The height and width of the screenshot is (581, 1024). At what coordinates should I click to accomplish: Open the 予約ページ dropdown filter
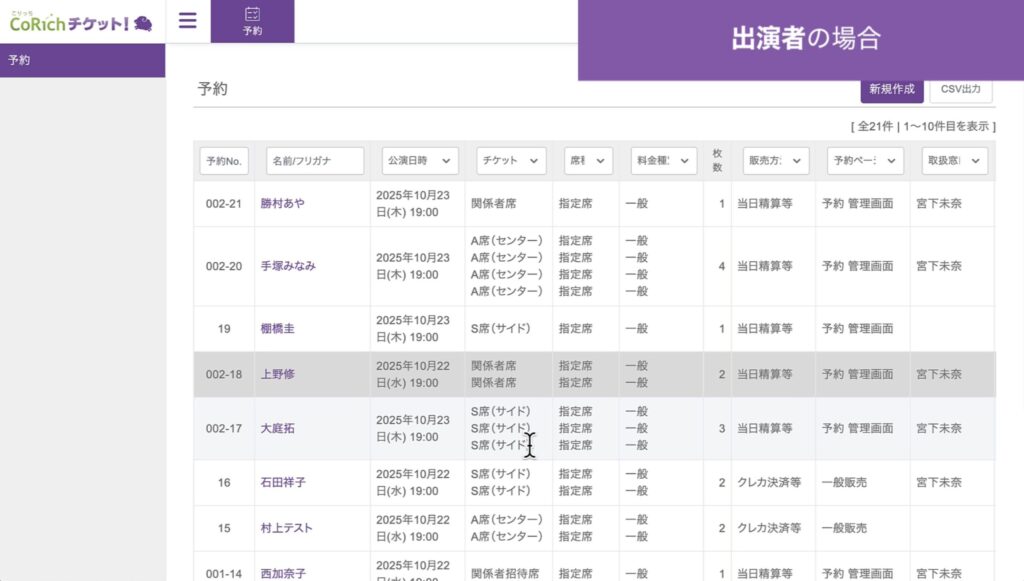(x=865, y=161)
